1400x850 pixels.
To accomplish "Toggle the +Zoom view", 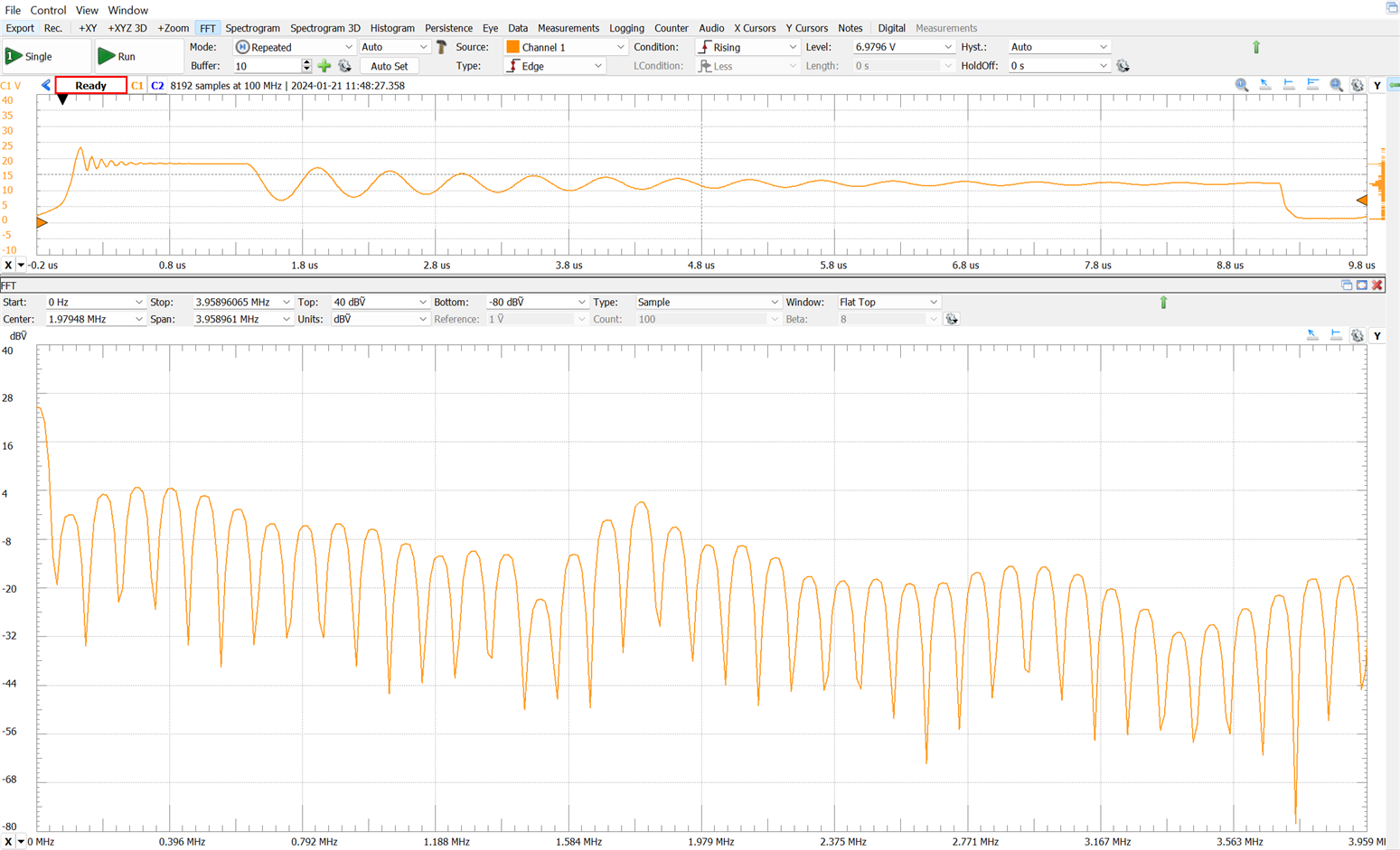I will pos(174,28).
